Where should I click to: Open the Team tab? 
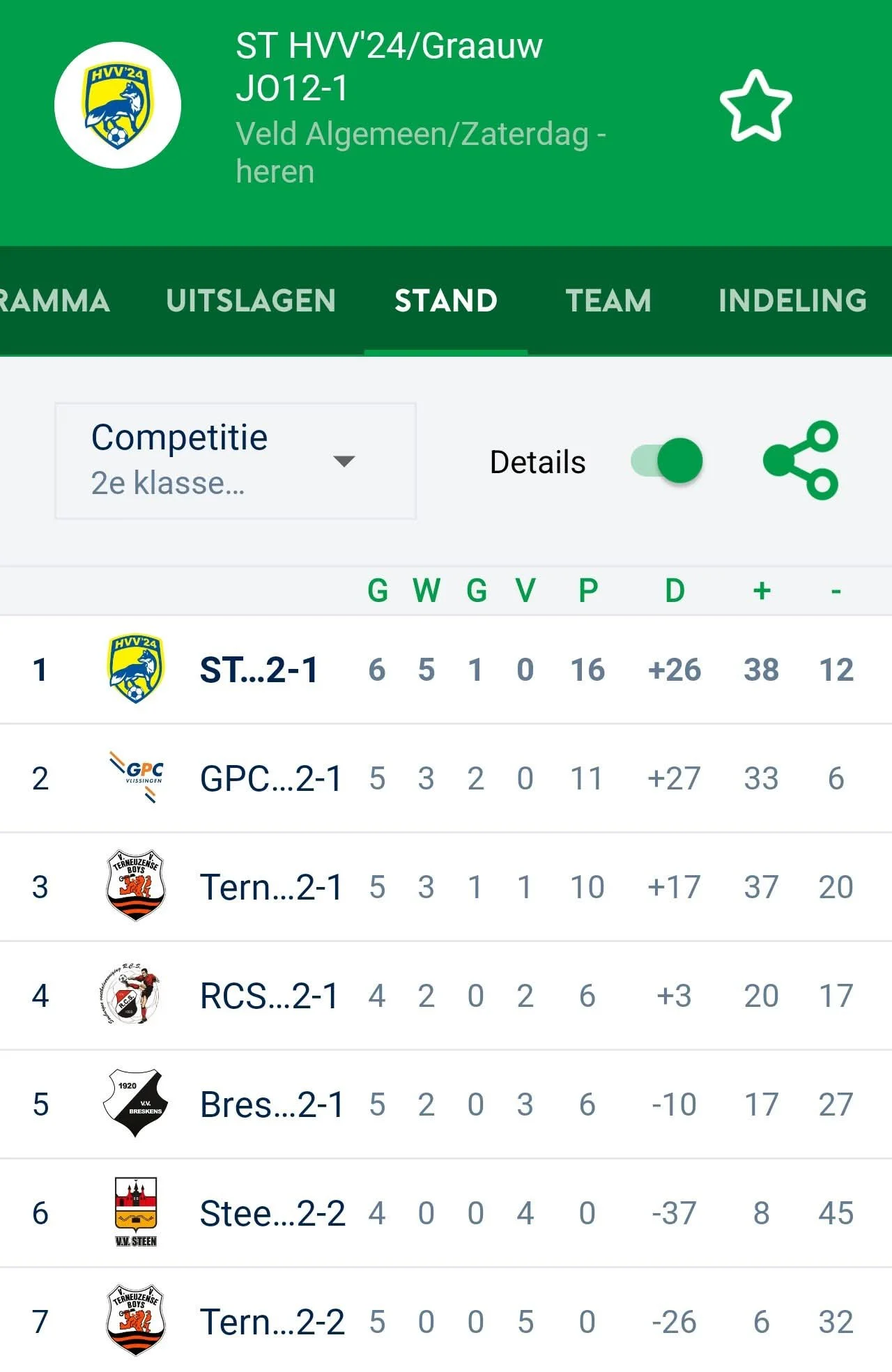[608, 301]
